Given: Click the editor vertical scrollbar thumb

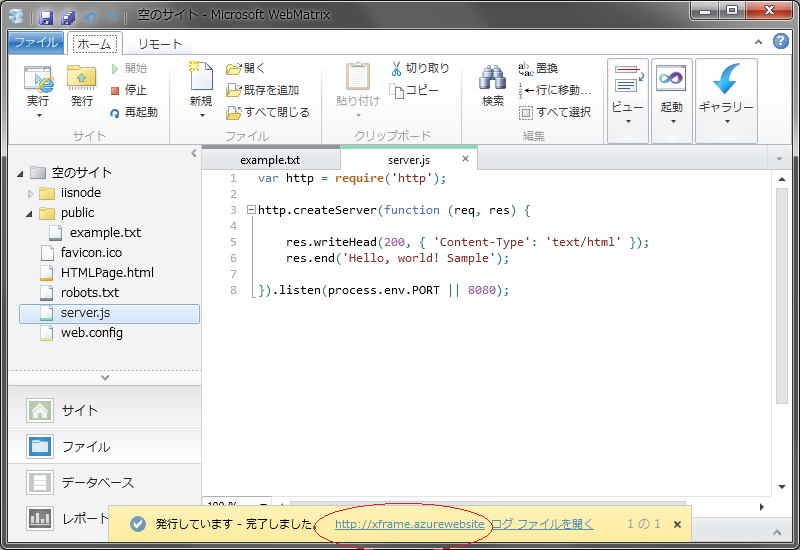Looking at the screenshot, I should click(781, 296).
